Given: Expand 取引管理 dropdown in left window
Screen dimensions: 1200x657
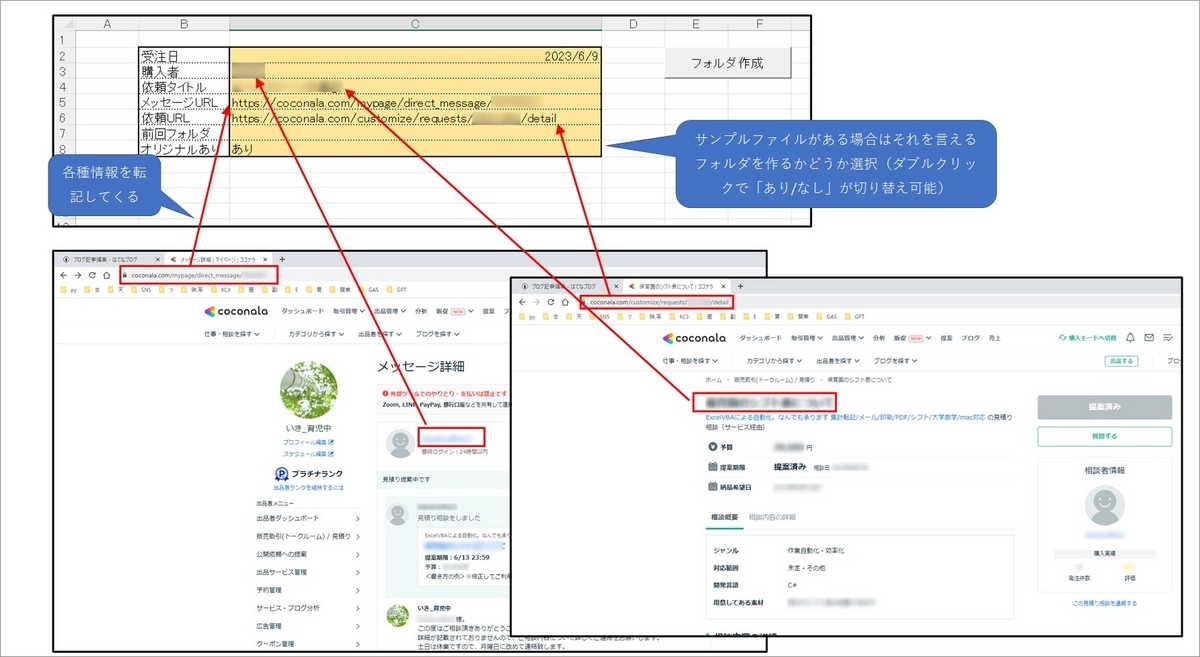Looking at the screenshot, I should (x=348, y=311).
